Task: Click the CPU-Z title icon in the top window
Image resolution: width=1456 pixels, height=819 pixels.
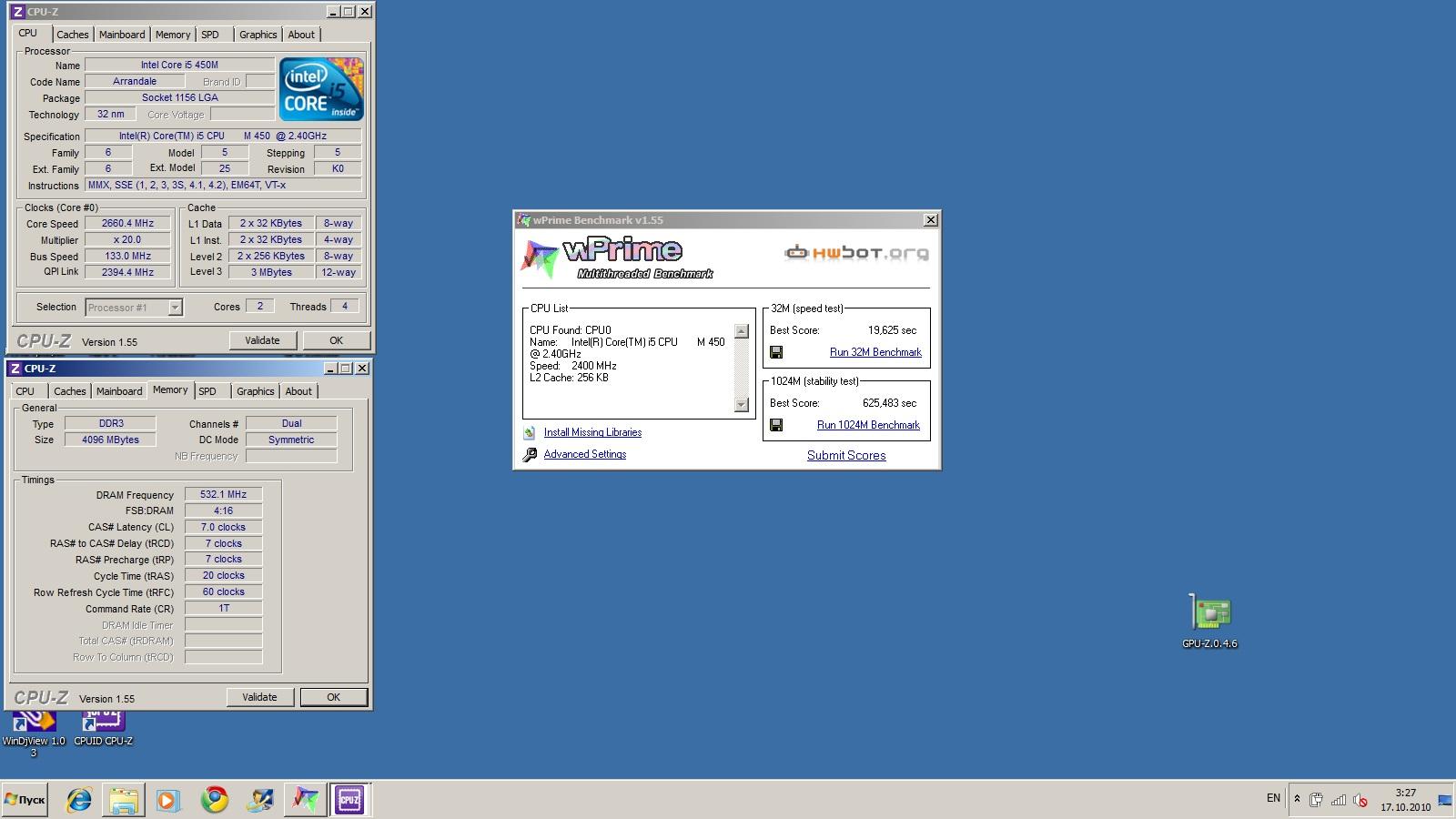Action: click(17, 12)
